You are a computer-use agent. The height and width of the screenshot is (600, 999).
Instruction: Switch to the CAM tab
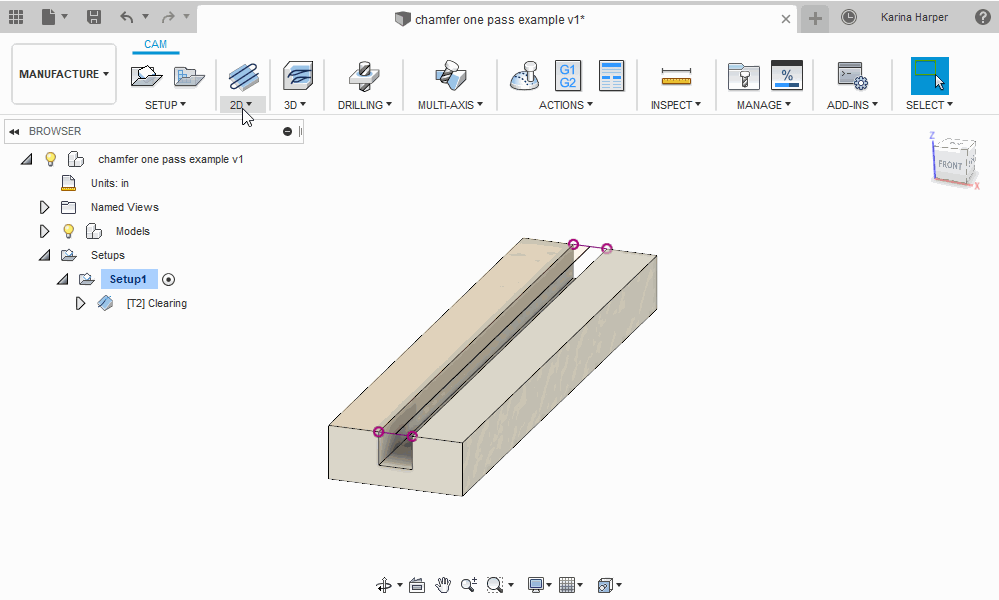(x=155, y=44)
